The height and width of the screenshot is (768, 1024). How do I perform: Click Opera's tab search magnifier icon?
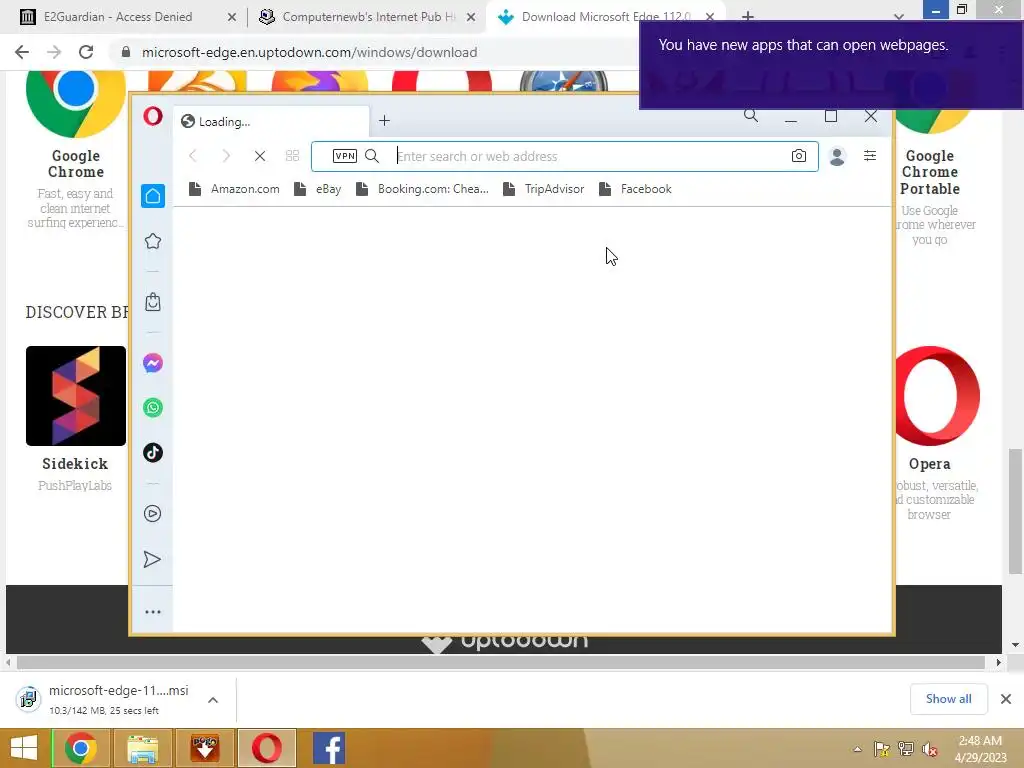point(751,116)
